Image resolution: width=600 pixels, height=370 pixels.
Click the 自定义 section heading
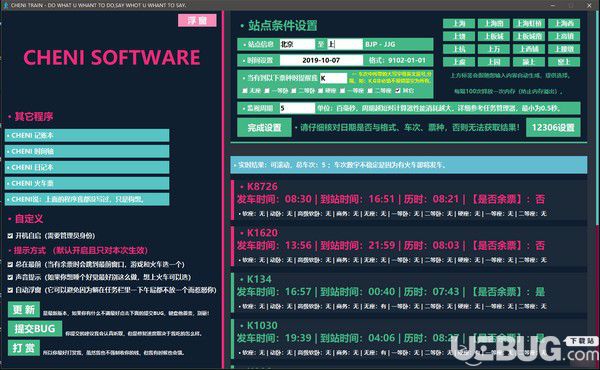coord(29,219)
